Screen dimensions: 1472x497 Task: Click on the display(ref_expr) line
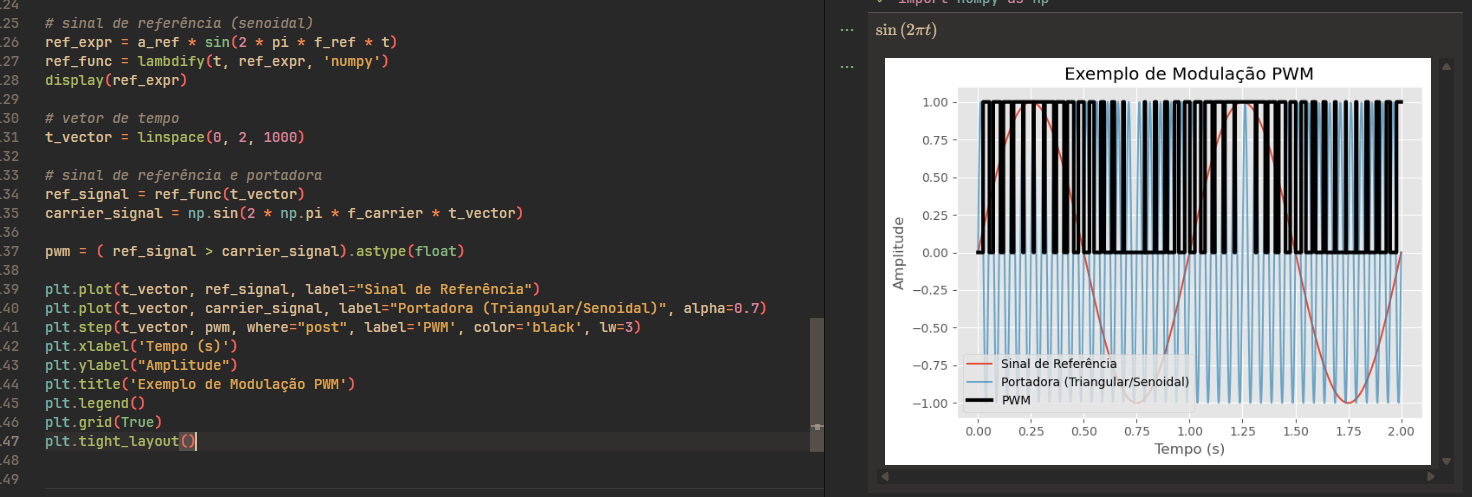pyautogui.click(x=116, y=80)
